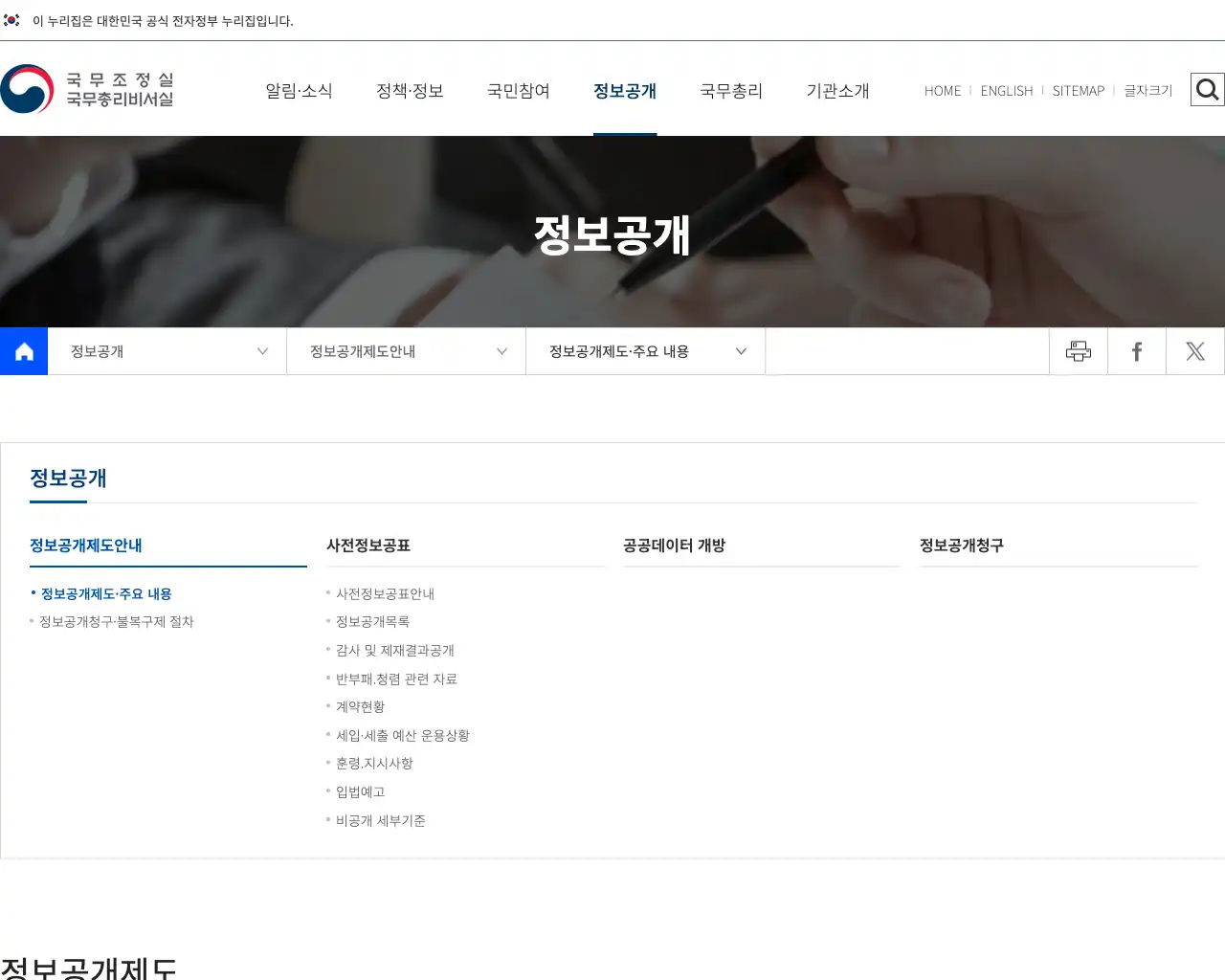
Task: Select the 정보공개제도안내 section heading
Action: [86, 546]
